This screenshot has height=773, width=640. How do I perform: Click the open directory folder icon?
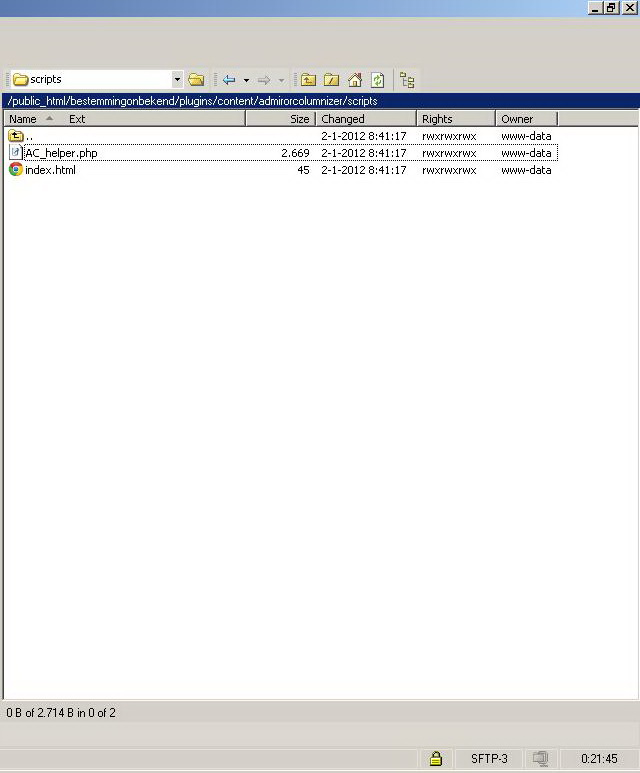pos(196,79)
